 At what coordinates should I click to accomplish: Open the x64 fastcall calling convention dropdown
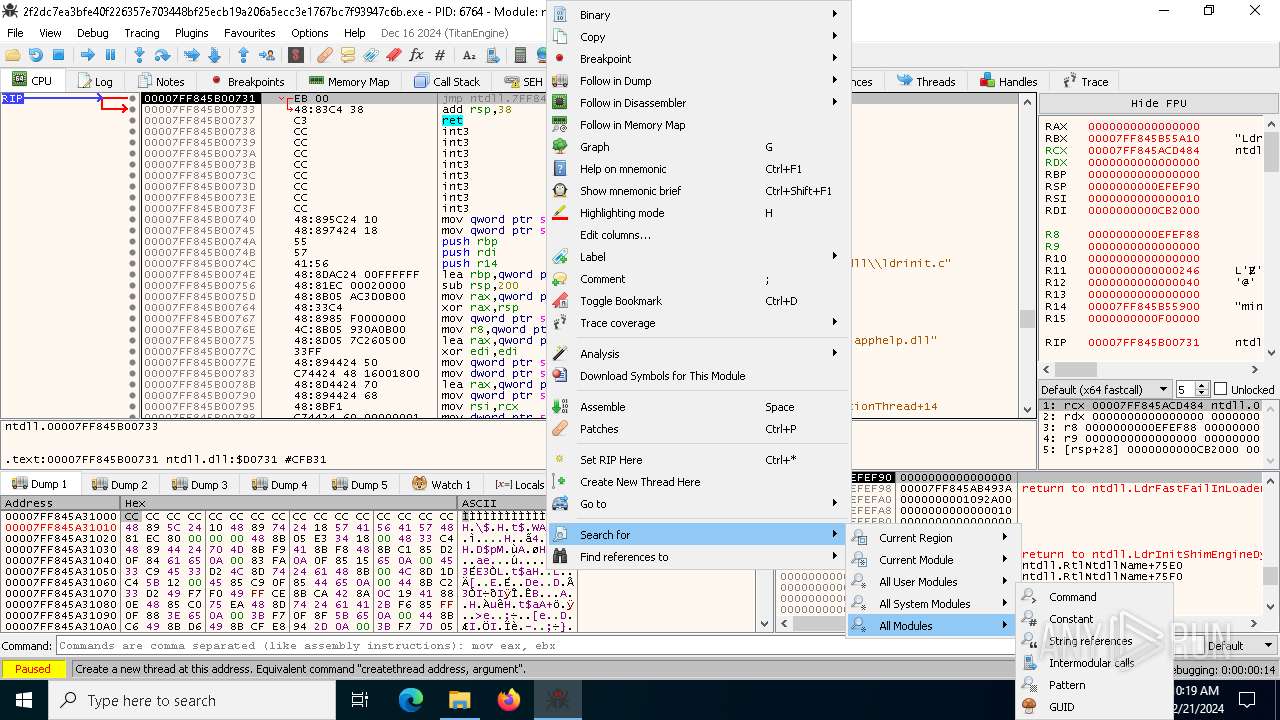1105,389
